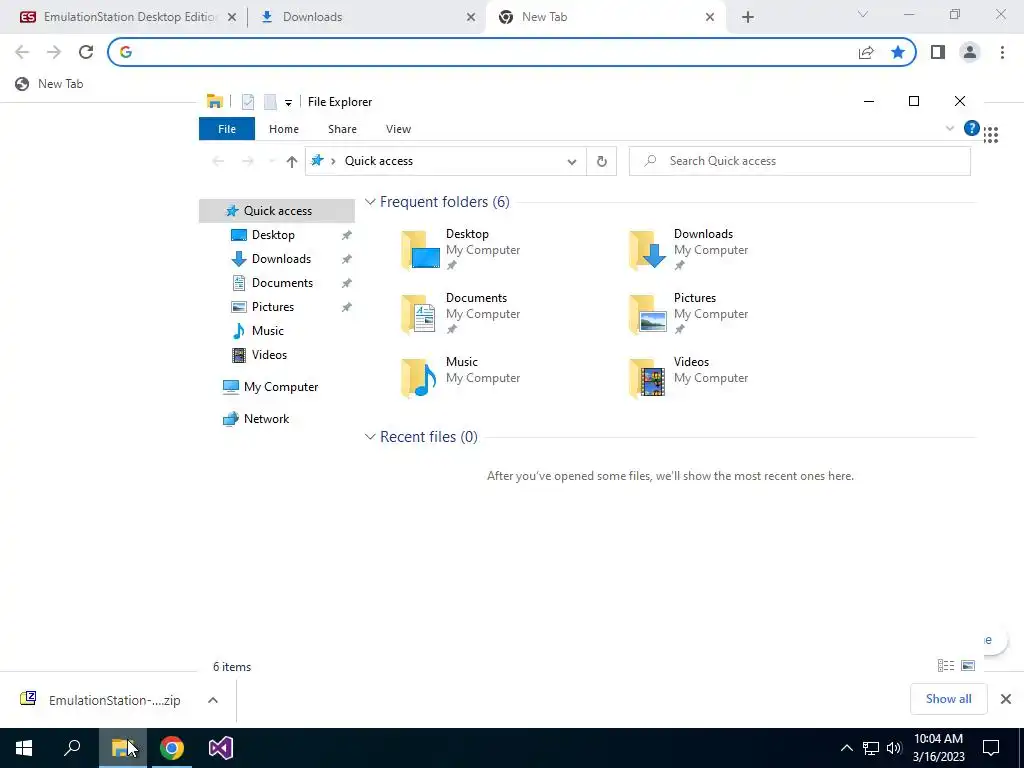Select Videos in navigation pane
1024x768 pixels.
coord(269,355)
